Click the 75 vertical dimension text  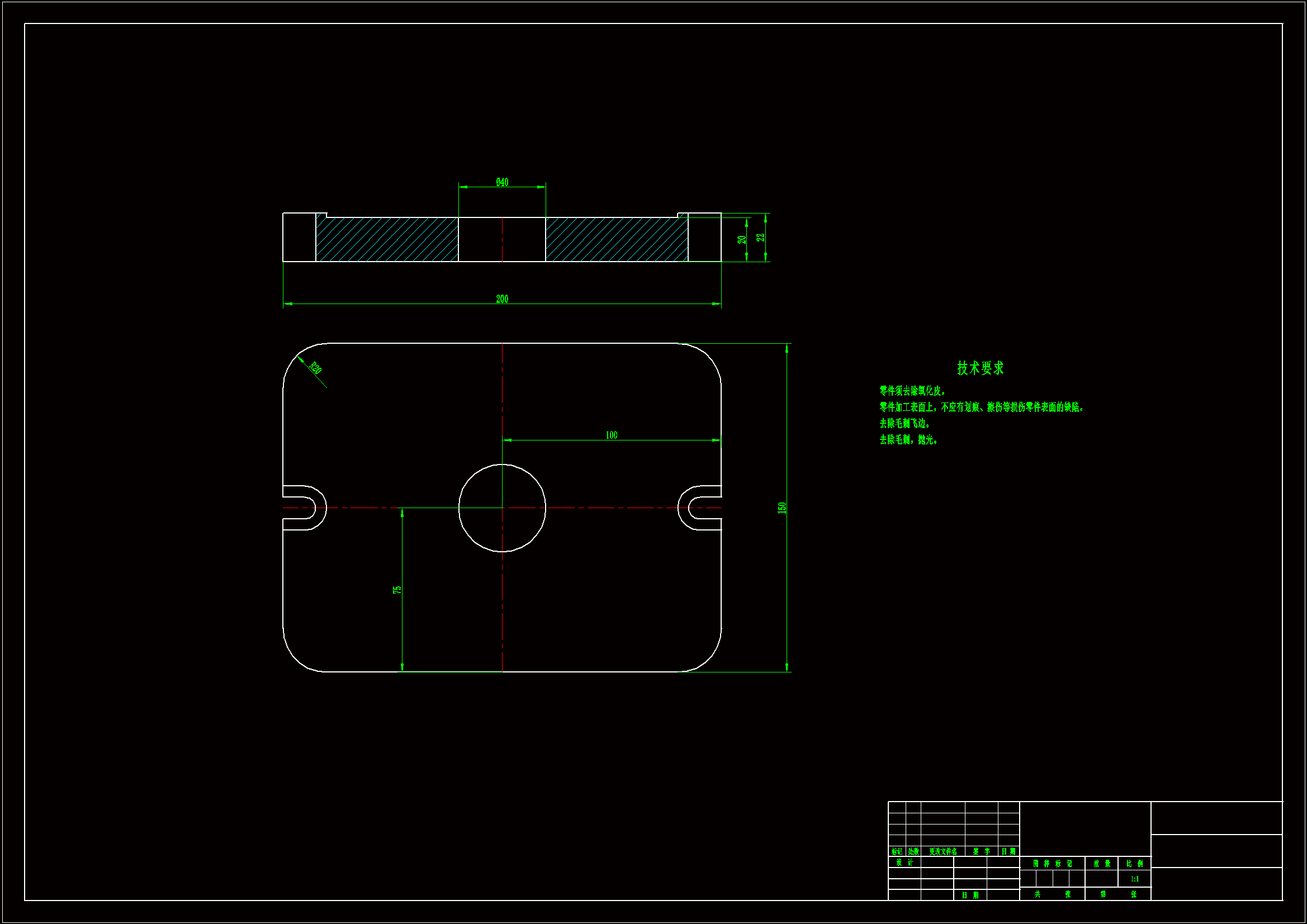click(397, 590)
